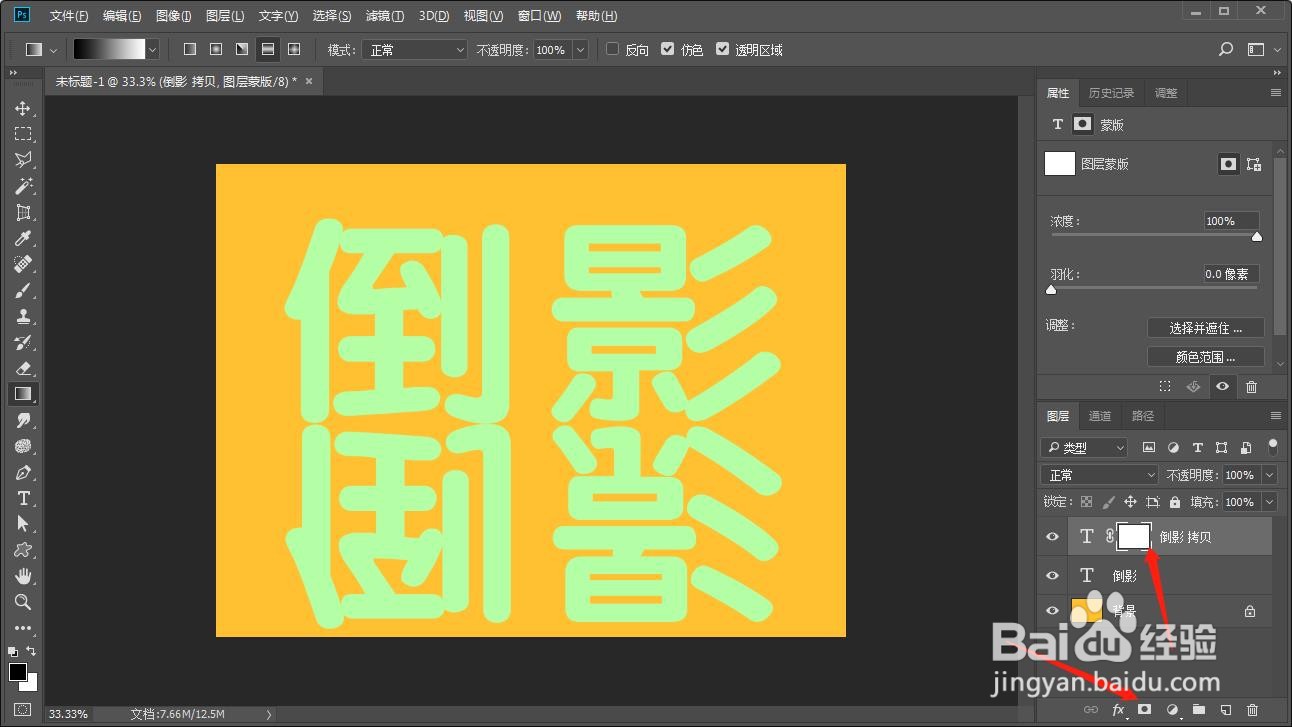Select the Pen tool

(23, 472)
